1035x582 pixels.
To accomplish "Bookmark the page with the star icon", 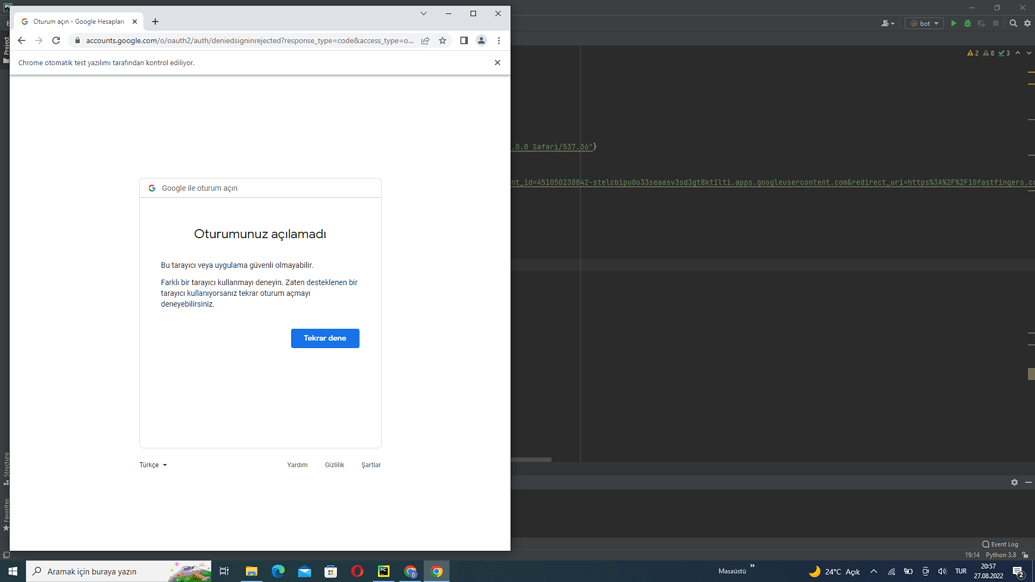I will pyautogui.click(x=443, y=41).
